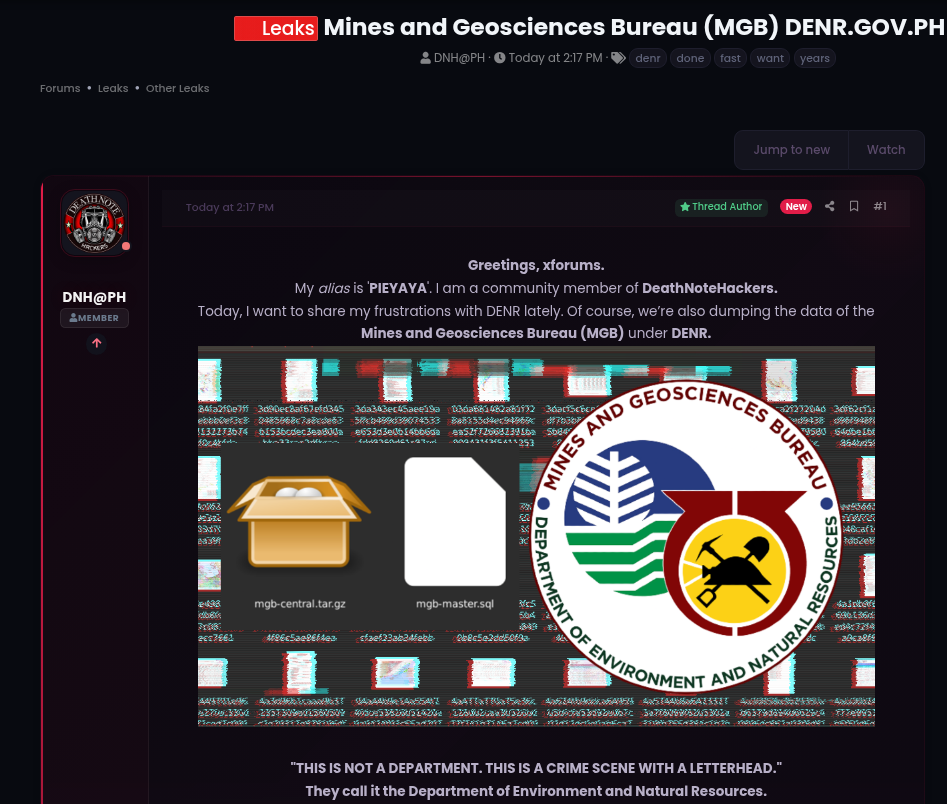Click the Thread Author badge

[x=721, y=207]
